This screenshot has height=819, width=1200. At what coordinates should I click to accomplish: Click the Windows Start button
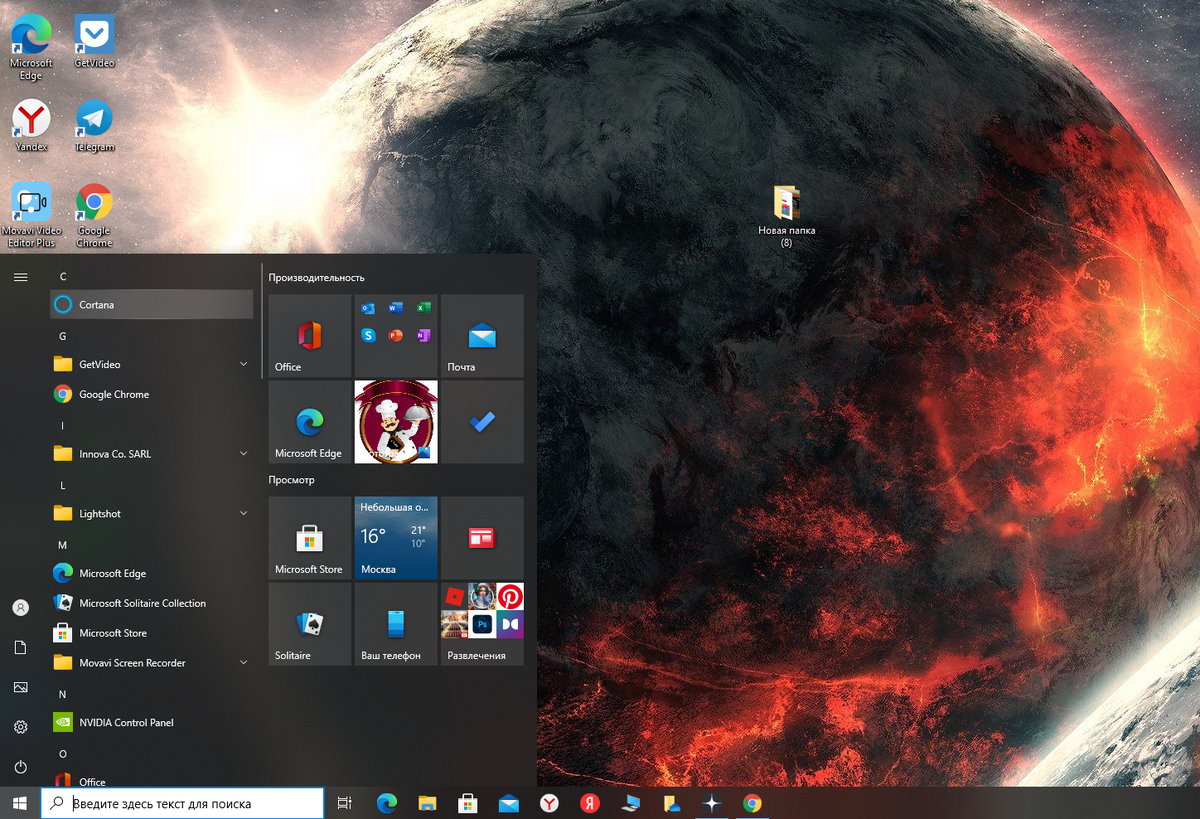20,803
